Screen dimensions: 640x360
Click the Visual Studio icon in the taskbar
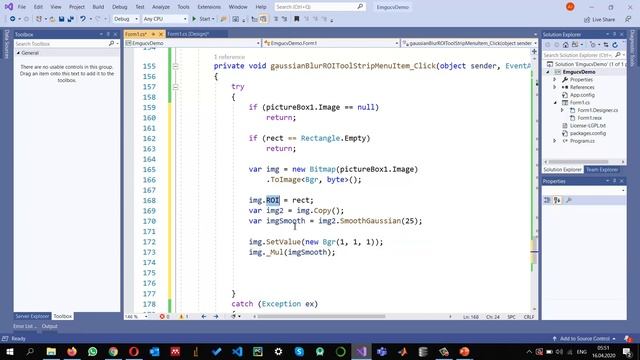(x=361, y=351)
